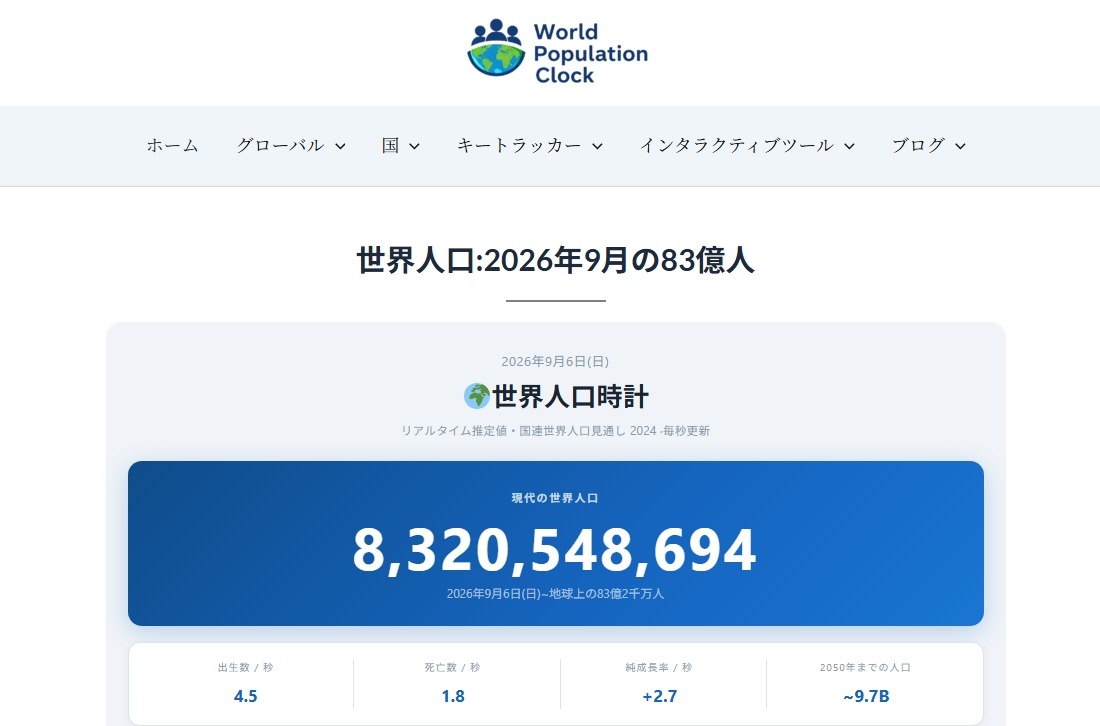The width and height of the screenshot is (1100, 726).
Task: Expand the キートラッカー chevron
Action: click(597, 146)
